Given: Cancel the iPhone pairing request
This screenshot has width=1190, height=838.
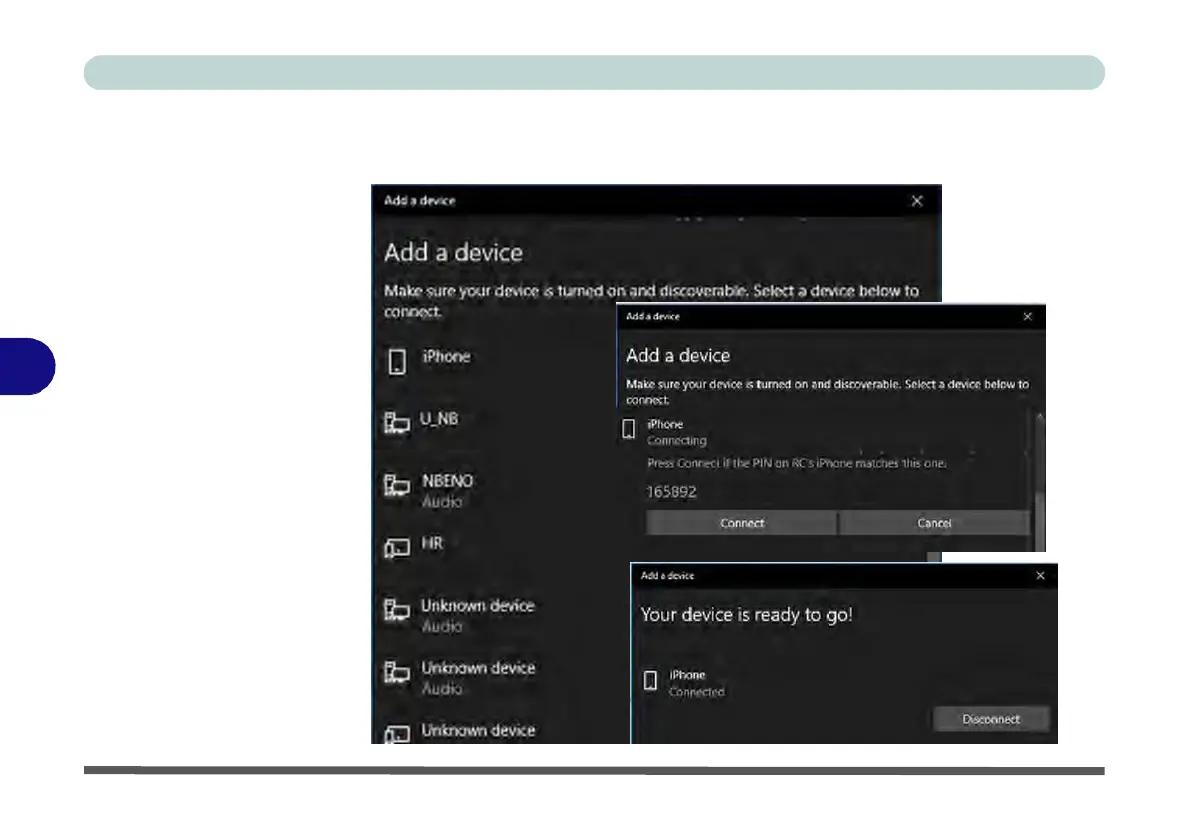Looking at the screenshot, I should point(934,523).
